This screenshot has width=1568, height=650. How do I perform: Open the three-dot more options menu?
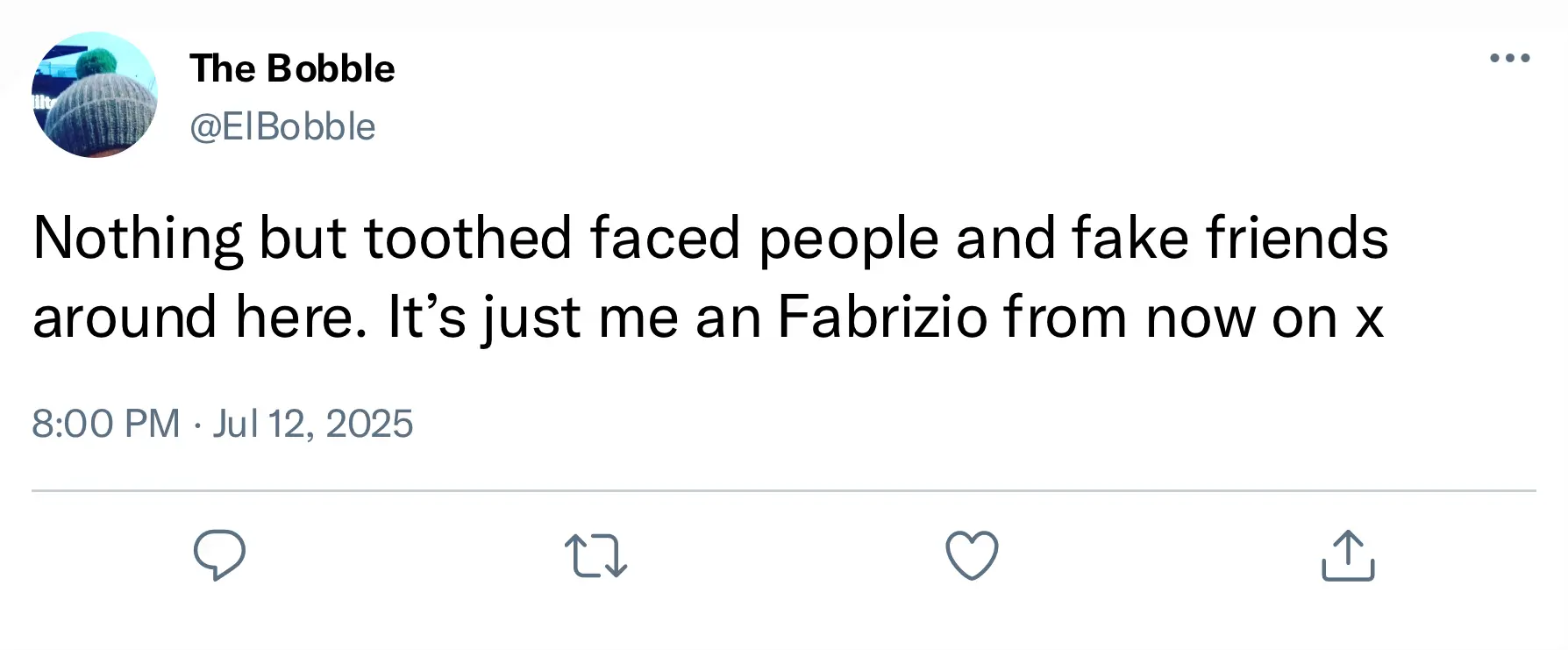pos(1510,59)
